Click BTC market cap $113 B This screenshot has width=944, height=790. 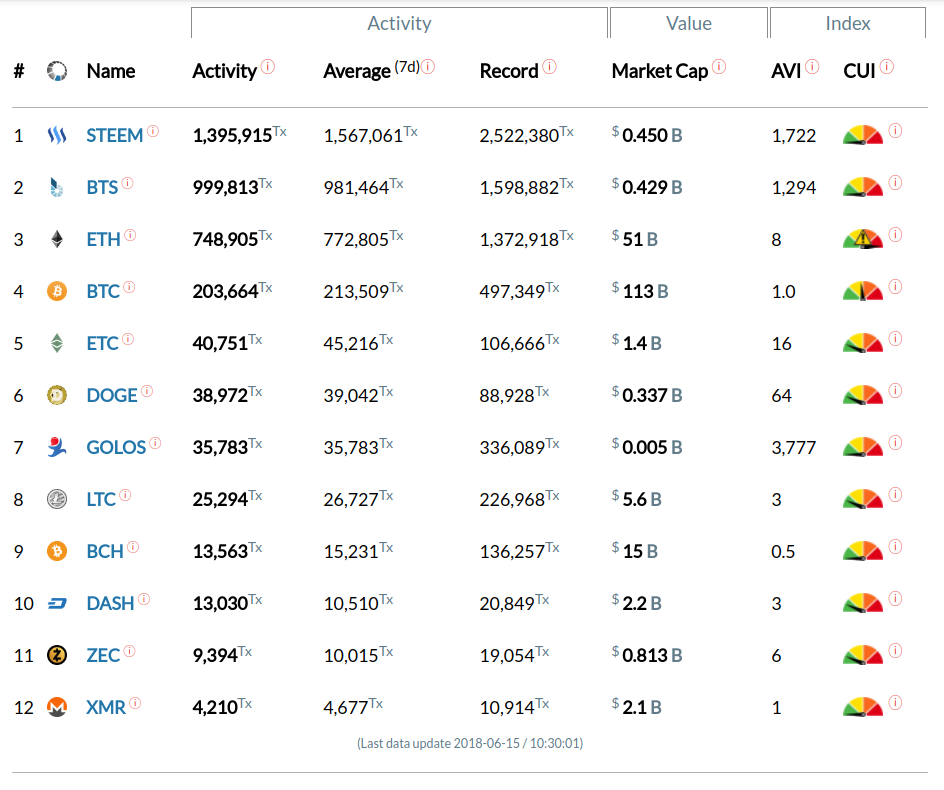point(640,291)
